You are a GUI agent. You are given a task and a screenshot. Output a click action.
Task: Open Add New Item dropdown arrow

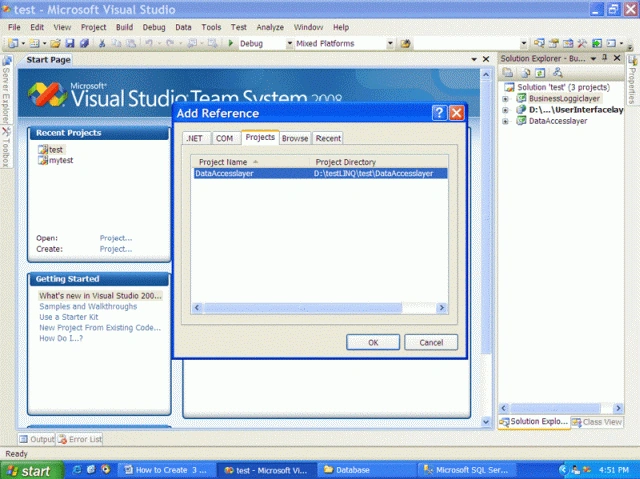click(x=44, y=43)
